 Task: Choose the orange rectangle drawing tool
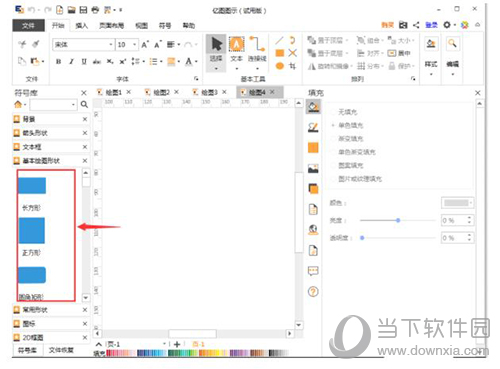pyautogui.click(x=280, y=53)
